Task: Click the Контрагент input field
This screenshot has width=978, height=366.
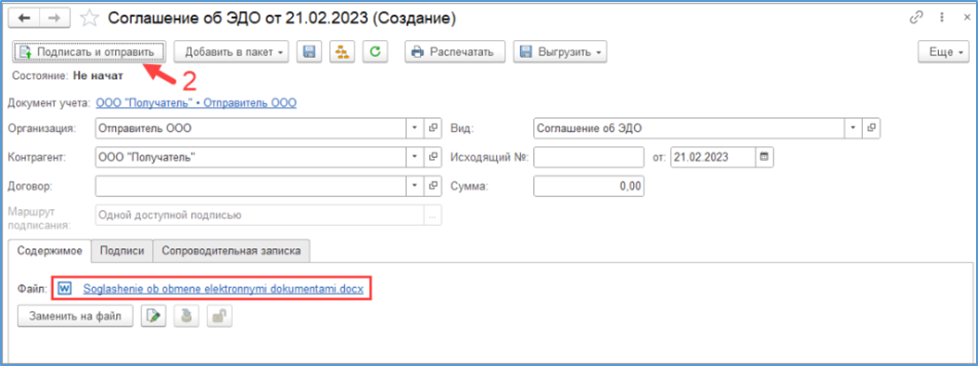Action: click(x=251, y=157)
